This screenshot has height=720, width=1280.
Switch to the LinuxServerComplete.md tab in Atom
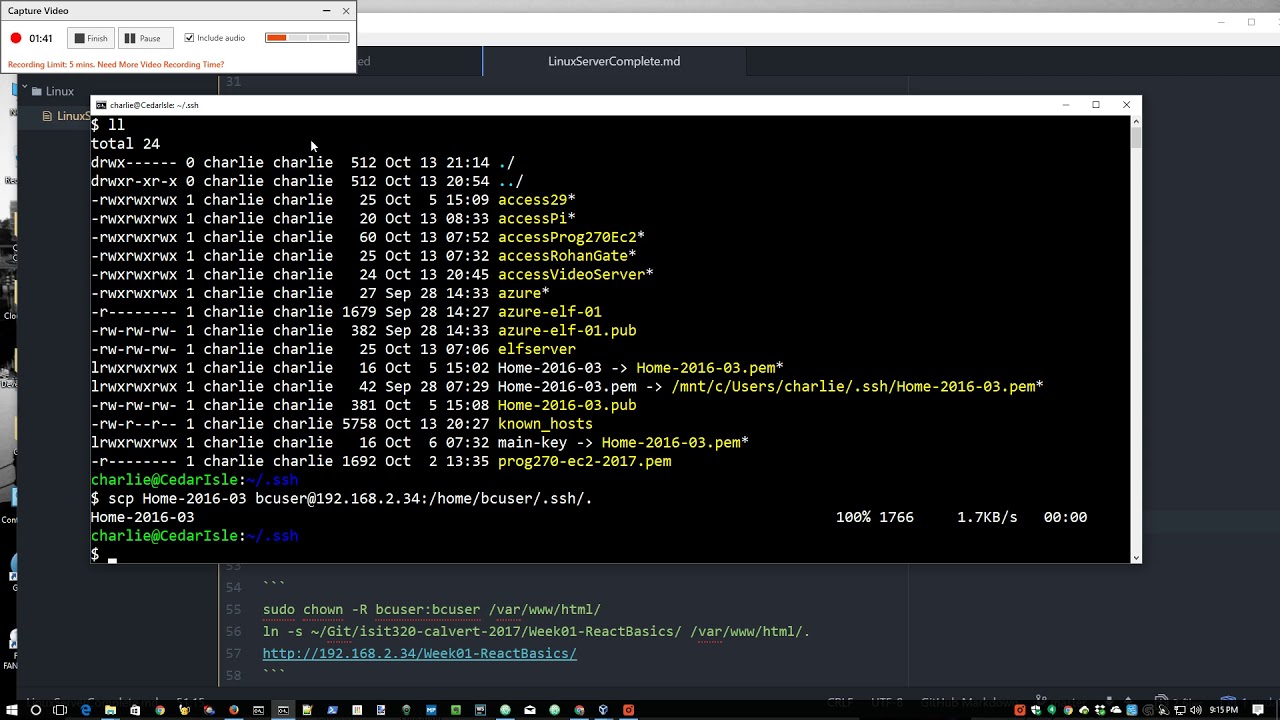click(x=614, y=61)
